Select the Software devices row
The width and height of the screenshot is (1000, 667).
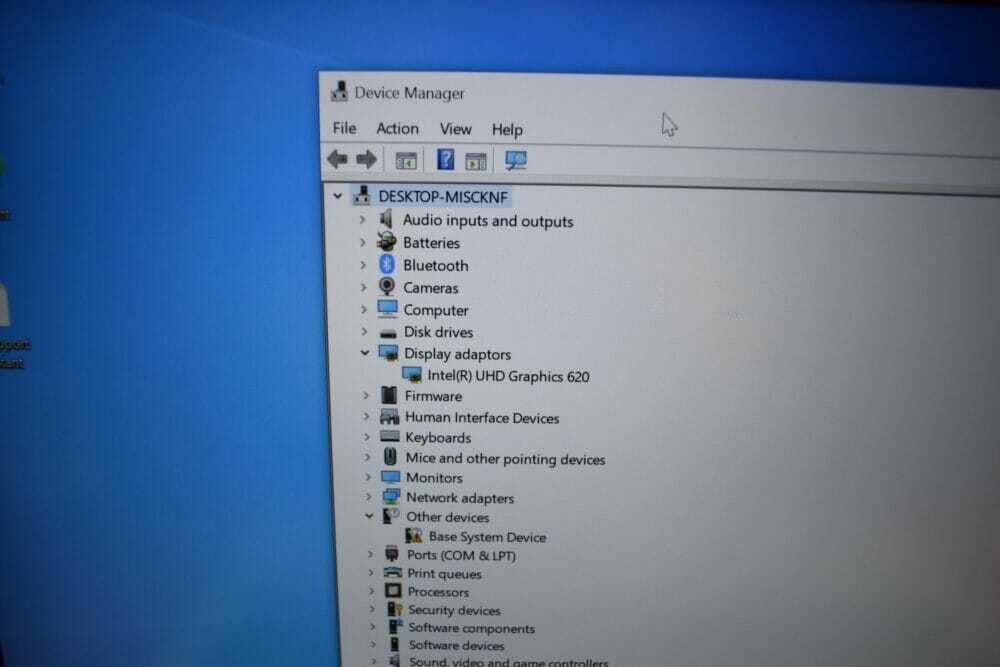[456, 645]
